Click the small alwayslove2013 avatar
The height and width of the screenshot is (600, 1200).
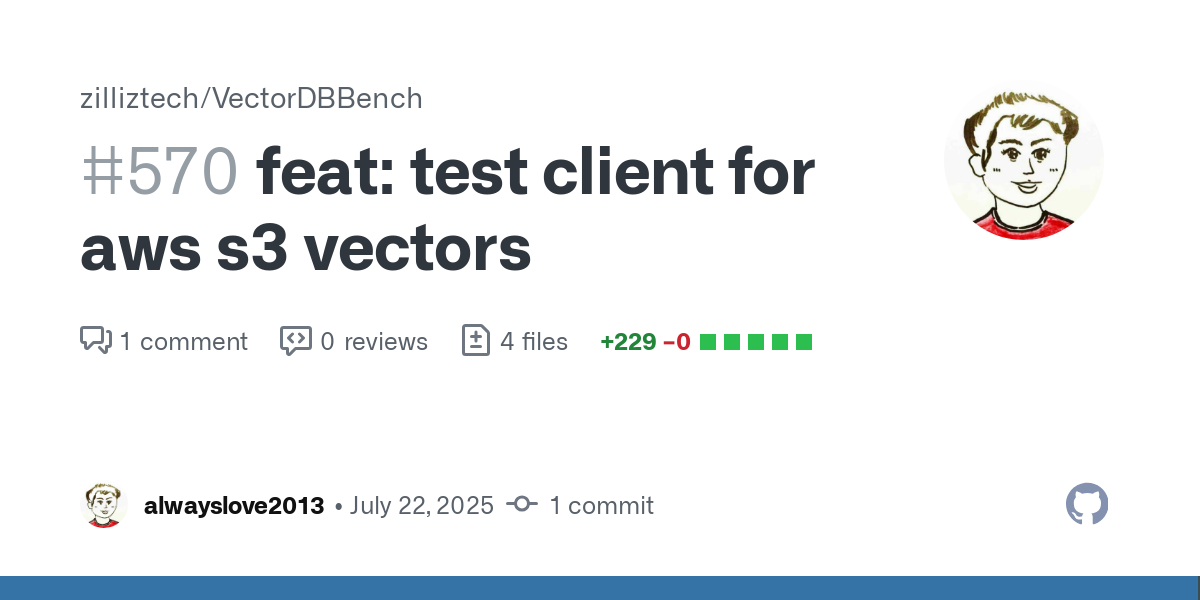click(104, 505)
